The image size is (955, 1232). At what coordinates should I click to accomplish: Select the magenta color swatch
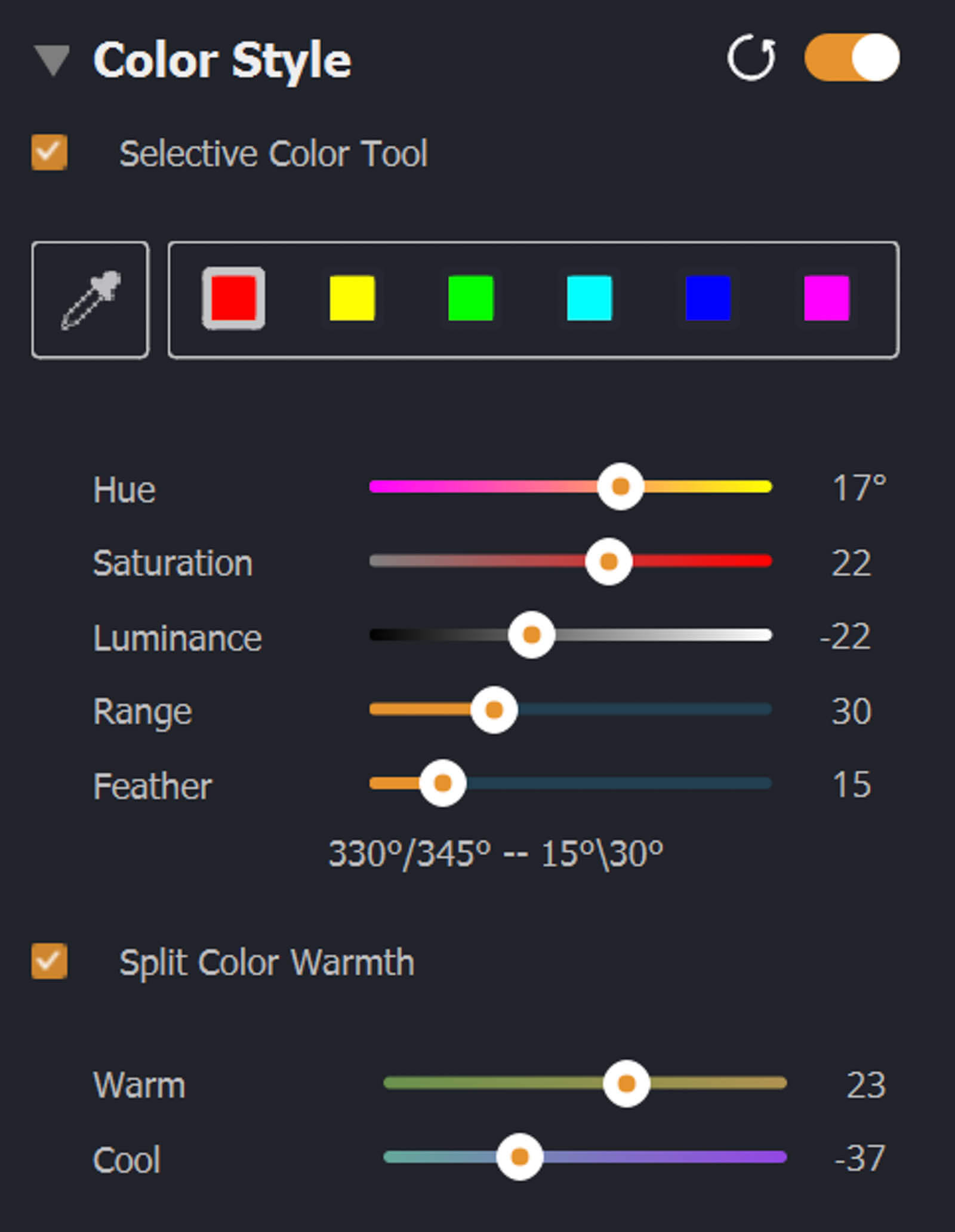point(827,298)
